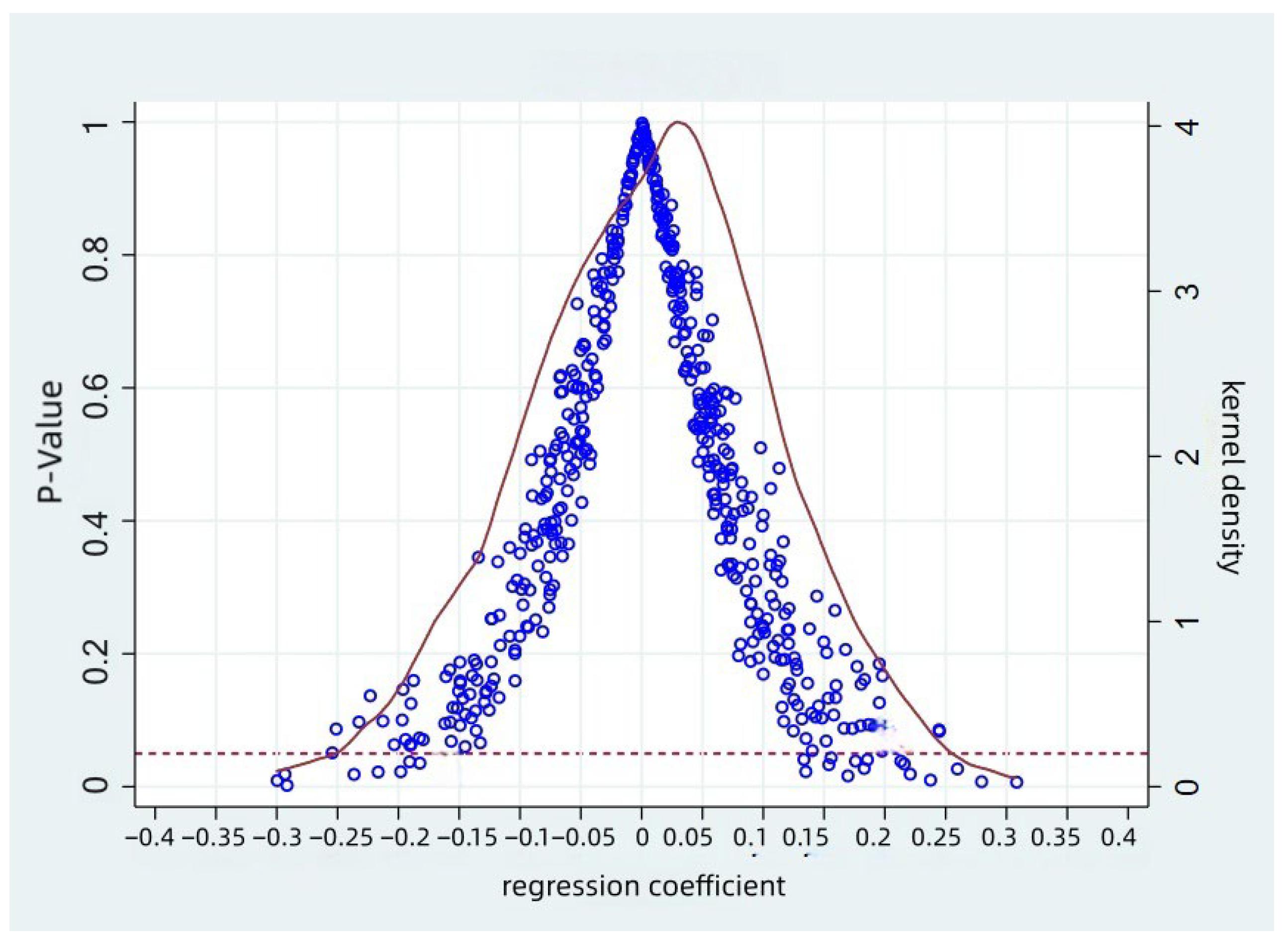
Task: Click the peak of the kernel density curve
Action: coord(678,122)
